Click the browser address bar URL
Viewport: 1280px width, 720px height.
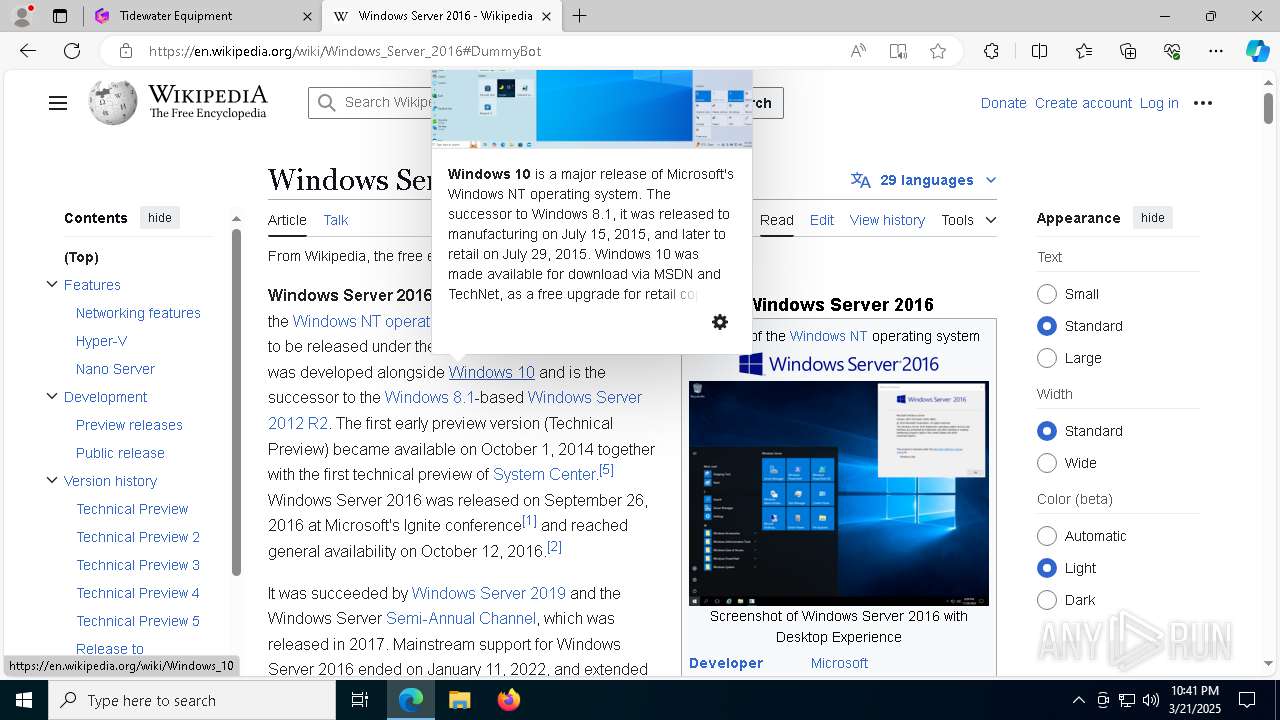346,51
